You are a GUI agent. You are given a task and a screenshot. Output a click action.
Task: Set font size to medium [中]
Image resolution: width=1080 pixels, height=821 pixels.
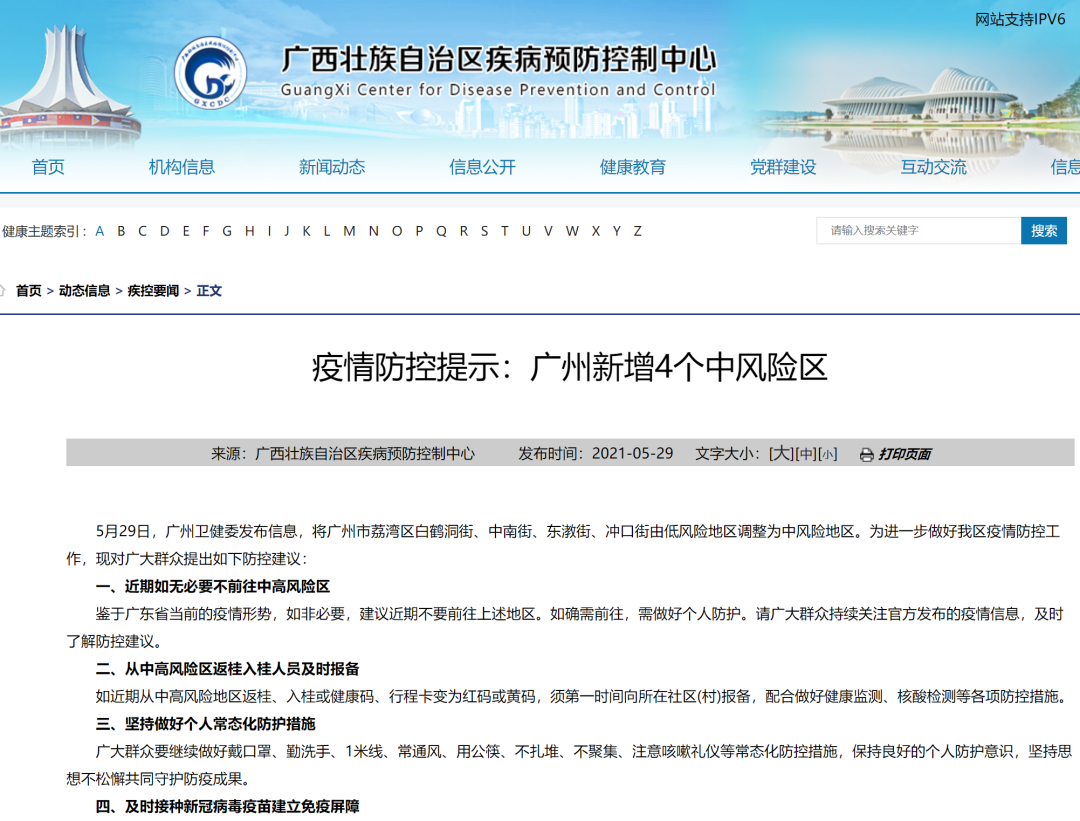(x=806, y=454)
